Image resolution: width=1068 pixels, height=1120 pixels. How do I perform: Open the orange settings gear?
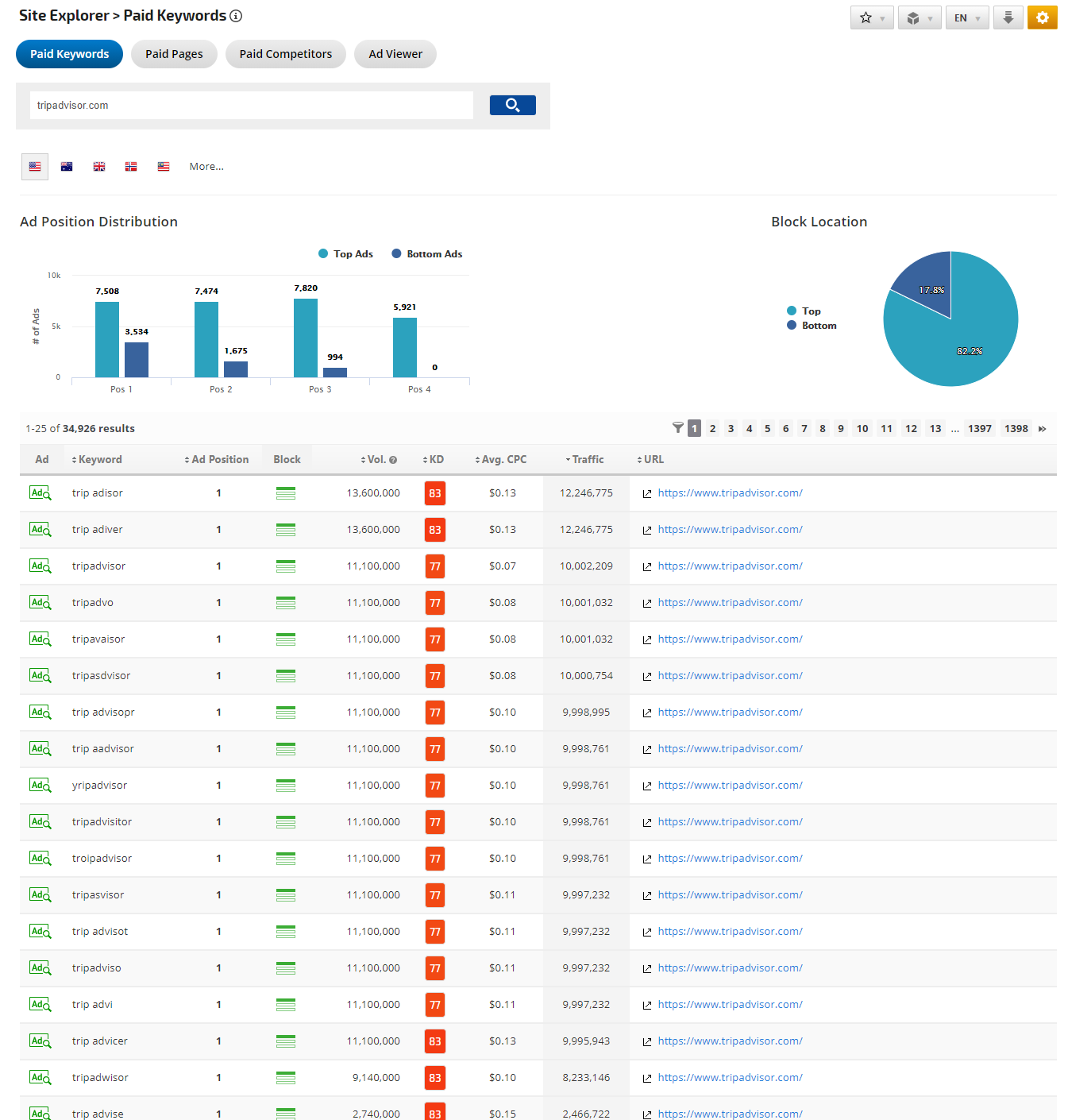tap(1042, 17)
